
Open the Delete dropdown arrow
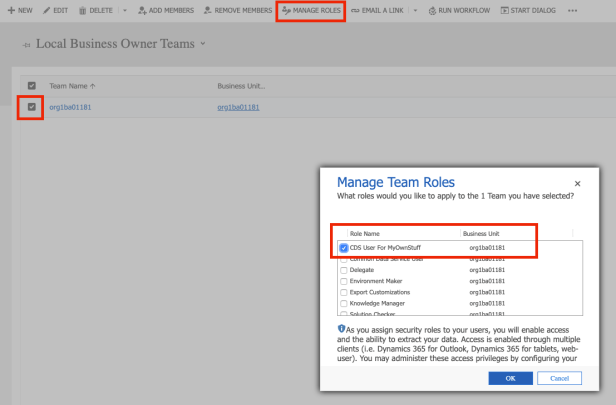point(125,10)
